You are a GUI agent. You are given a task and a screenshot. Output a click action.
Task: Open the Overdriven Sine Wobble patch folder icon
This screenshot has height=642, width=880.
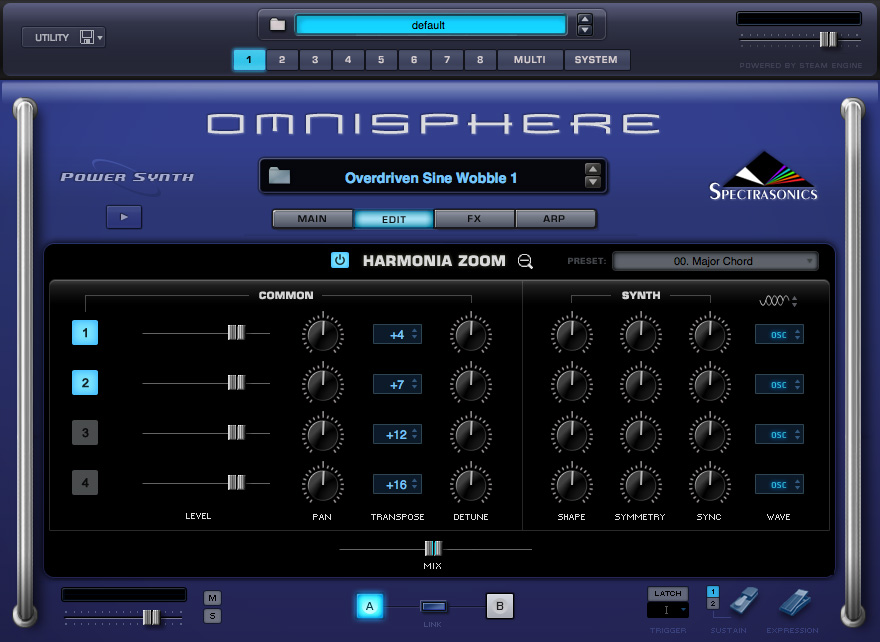pyautogui.click(x=279, y=176)
